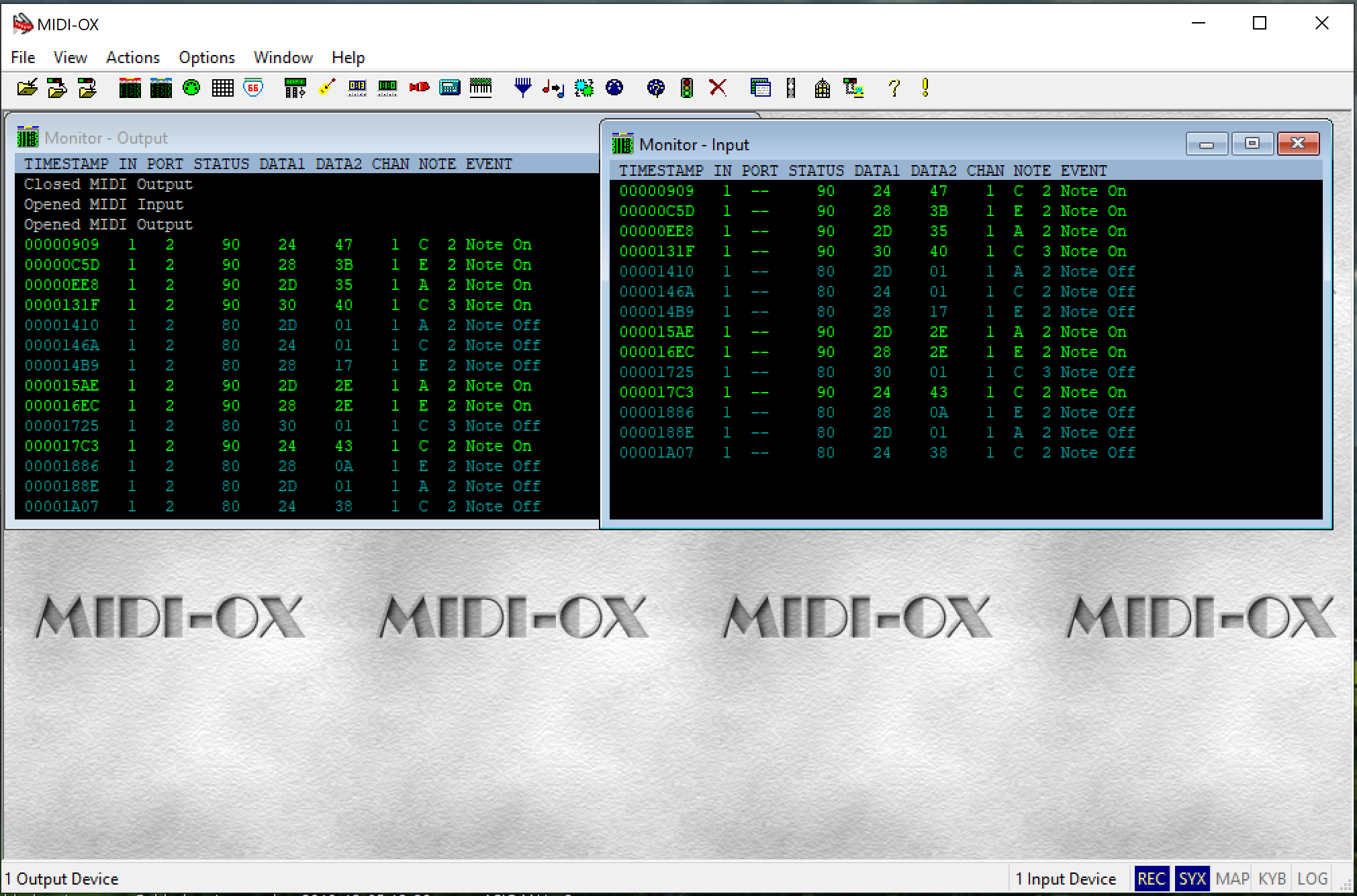Bring the Monitor - Output window forward
1357x896 pixels.
tap(269, 138)
